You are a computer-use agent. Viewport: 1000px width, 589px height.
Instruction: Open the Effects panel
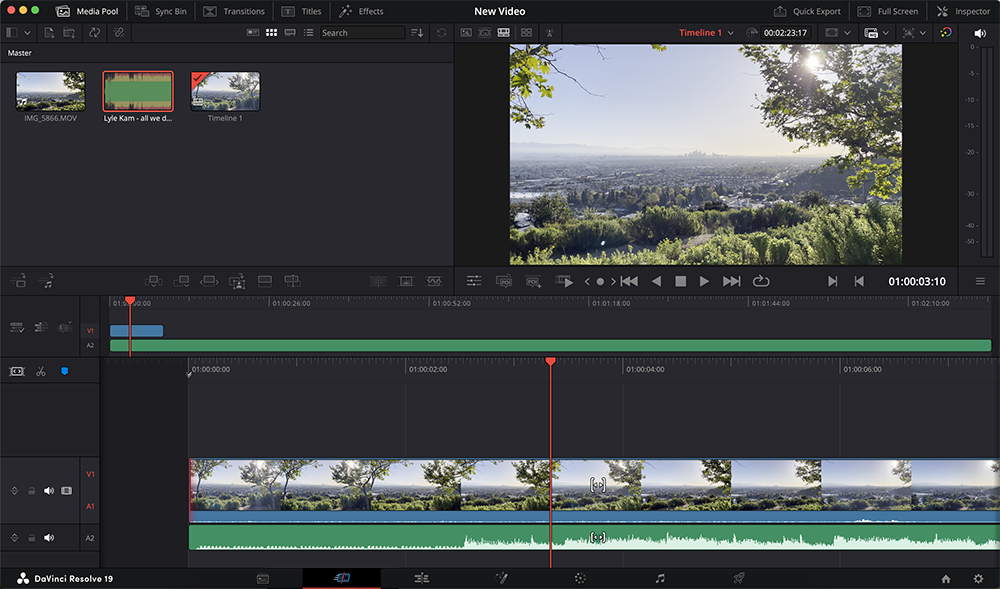361,11
